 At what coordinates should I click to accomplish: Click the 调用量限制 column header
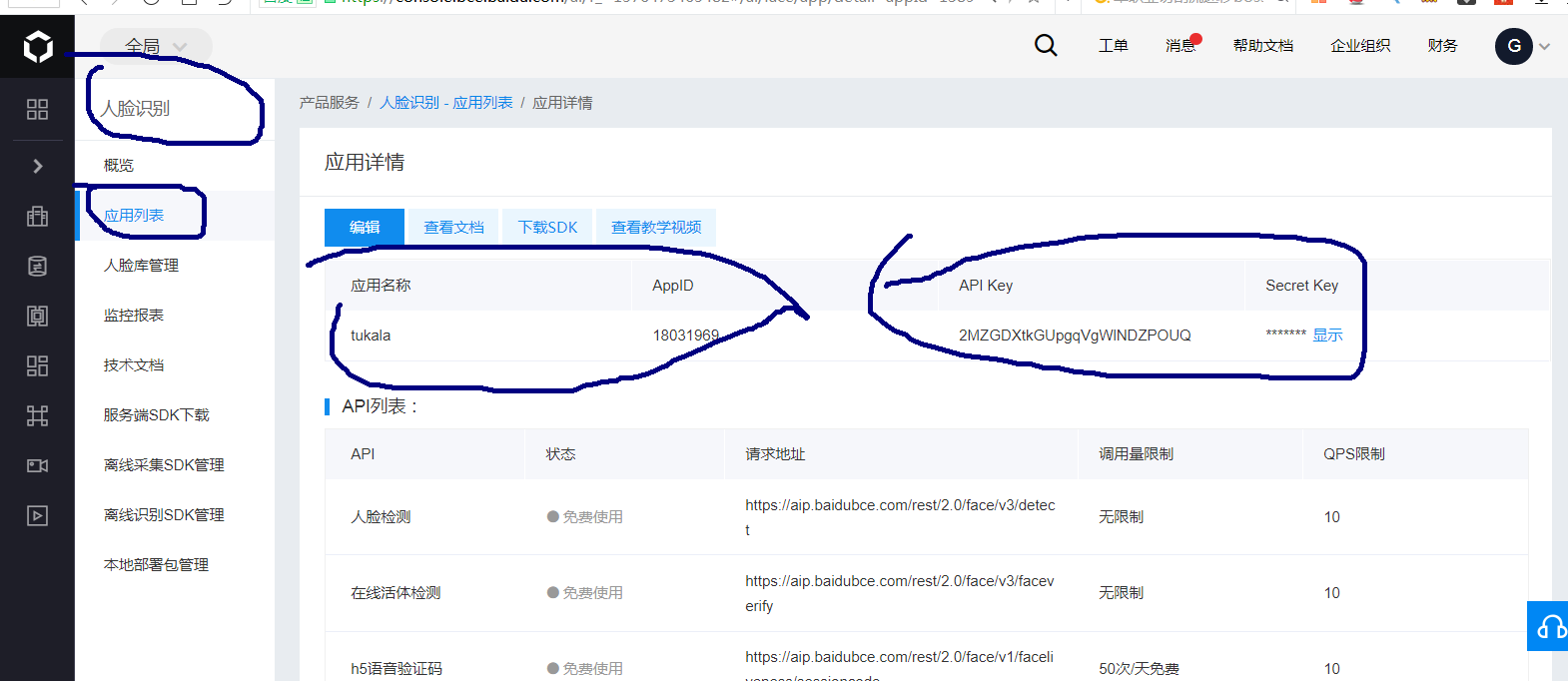coord(1136,453)
